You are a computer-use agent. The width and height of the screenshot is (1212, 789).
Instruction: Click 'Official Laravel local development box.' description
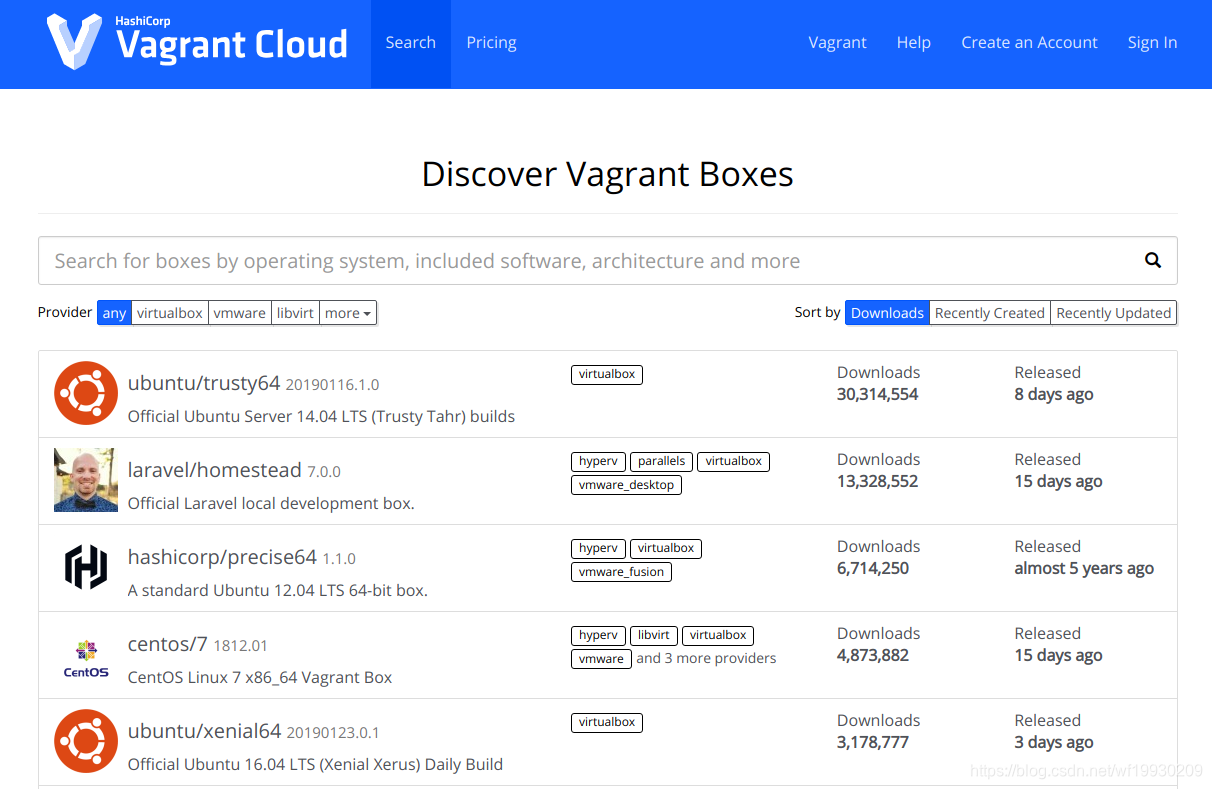pos(271,503)
